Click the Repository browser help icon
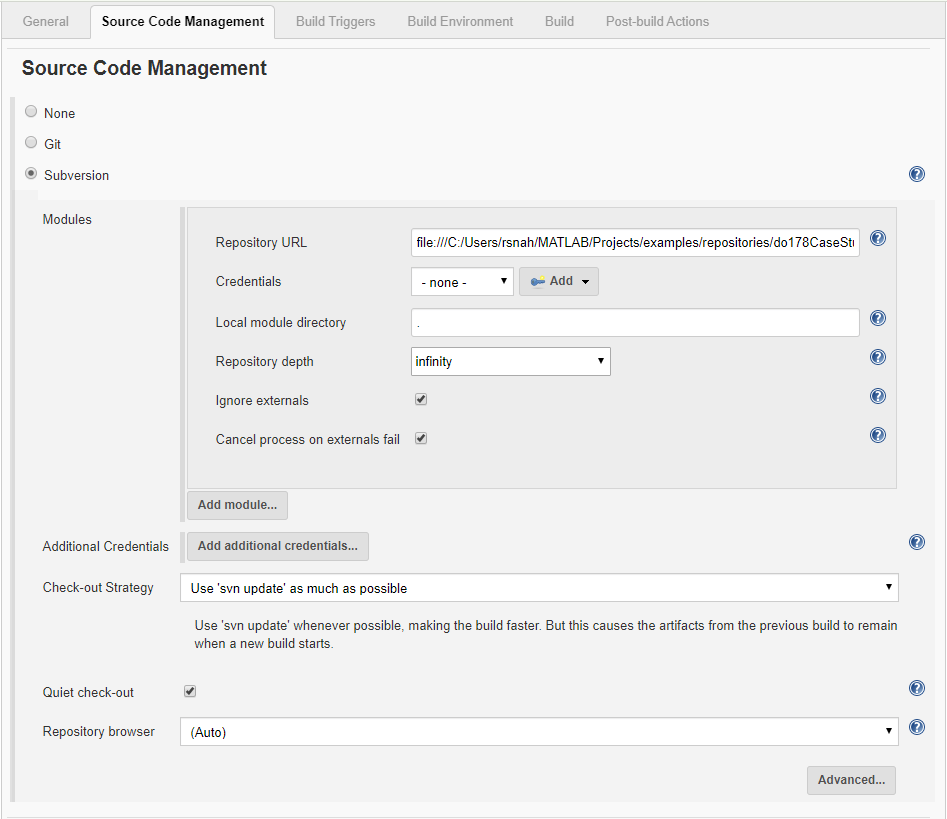 pos(916,727)
